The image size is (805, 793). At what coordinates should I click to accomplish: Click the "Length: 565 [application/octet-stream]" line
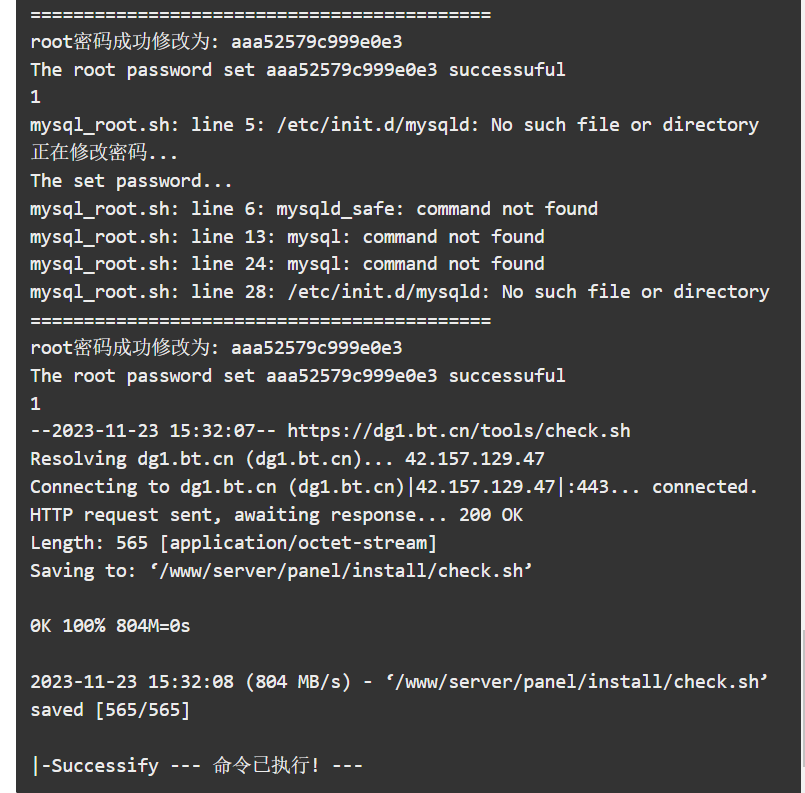pyautogui.click(x=233, y=543)
